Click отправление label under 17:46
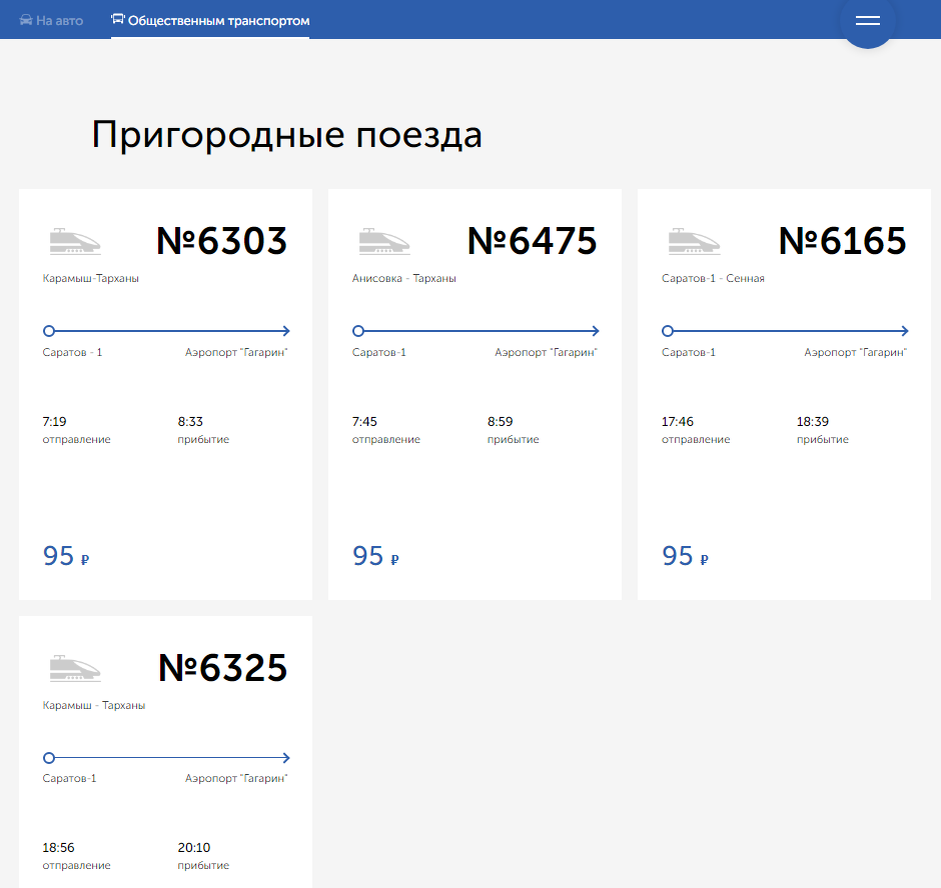941x888 pixels. click(696, 440)
